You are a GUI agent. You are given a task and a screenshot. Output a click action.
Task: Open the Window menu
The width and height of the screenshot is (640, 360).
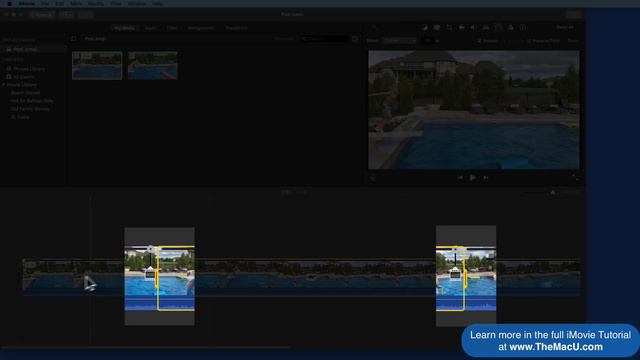tap(137, 4)
